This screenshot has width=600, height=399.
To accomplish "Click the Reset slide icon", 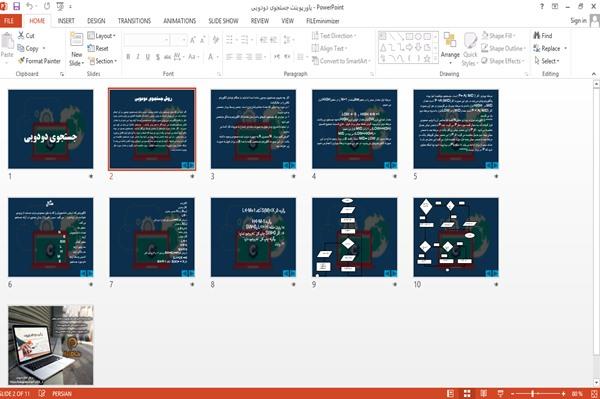I will point(91,48).
